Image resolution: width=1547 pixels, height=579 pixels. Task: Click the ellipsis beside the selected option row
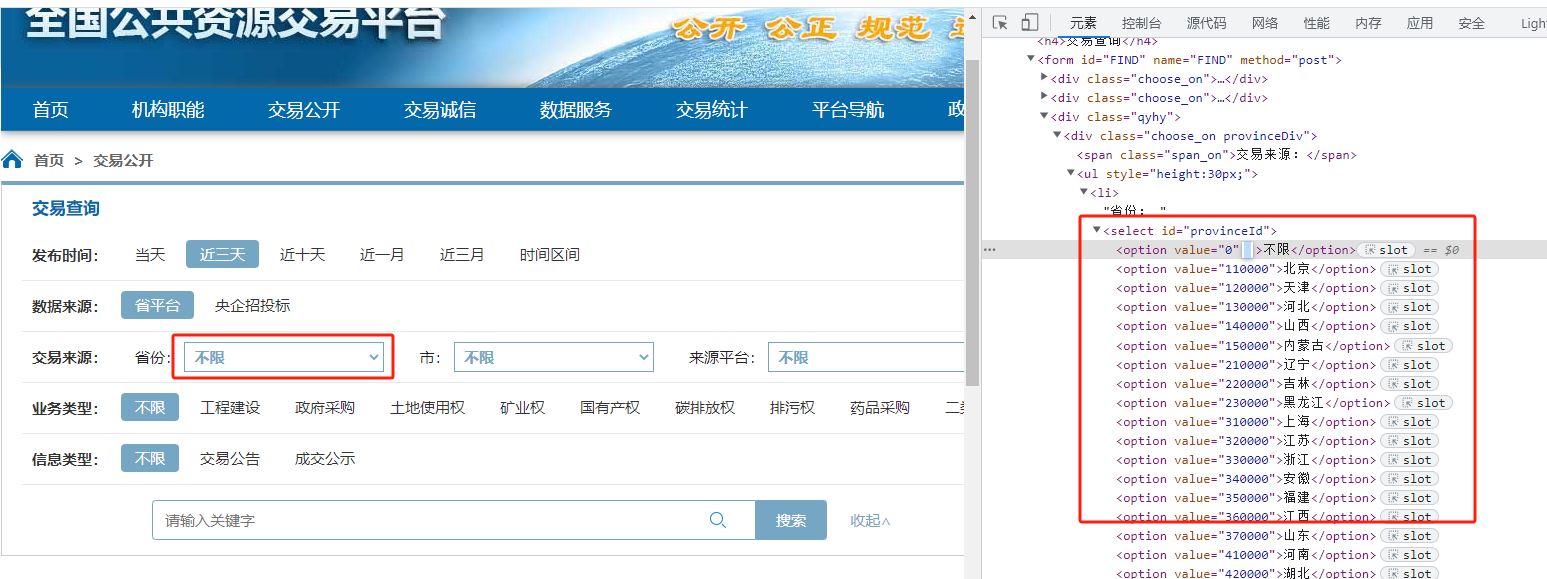990,250
